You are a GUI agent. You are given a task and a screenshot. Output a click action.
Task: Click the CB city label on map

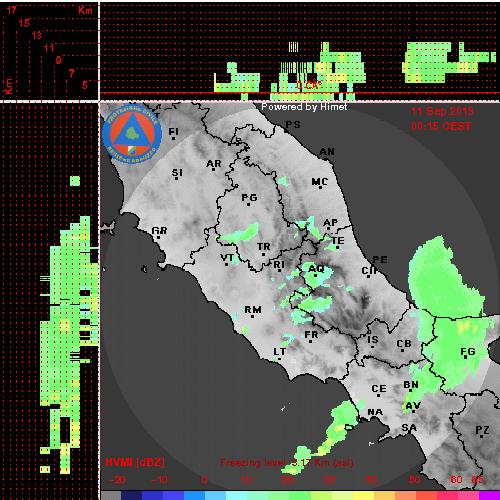tap(404, 344)
